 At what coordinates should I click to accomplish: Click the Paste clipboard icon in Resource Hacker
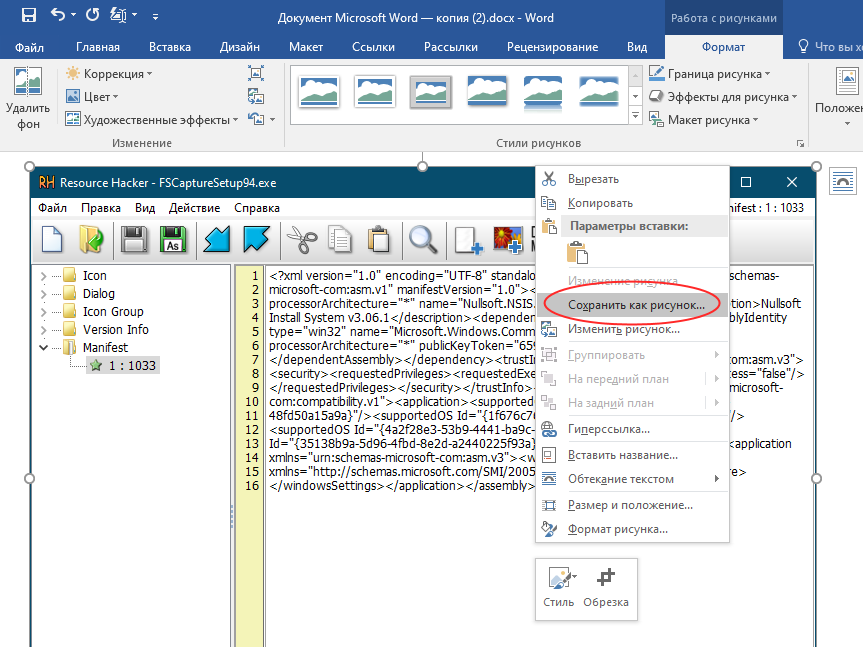pos(379,240)
